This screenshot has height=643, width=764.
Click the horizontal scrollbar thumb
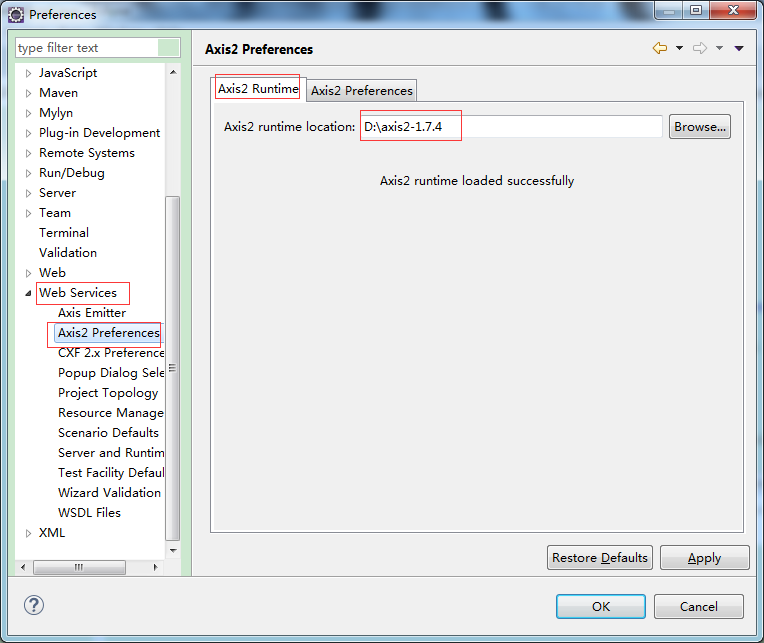tap(79, 567)
